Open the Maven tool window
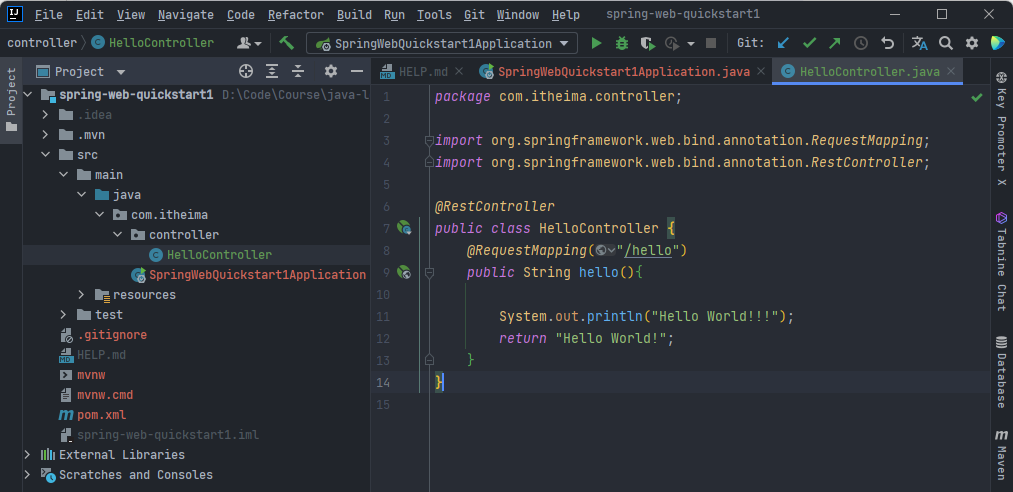1013x492 pixels. pos(1001,455)
